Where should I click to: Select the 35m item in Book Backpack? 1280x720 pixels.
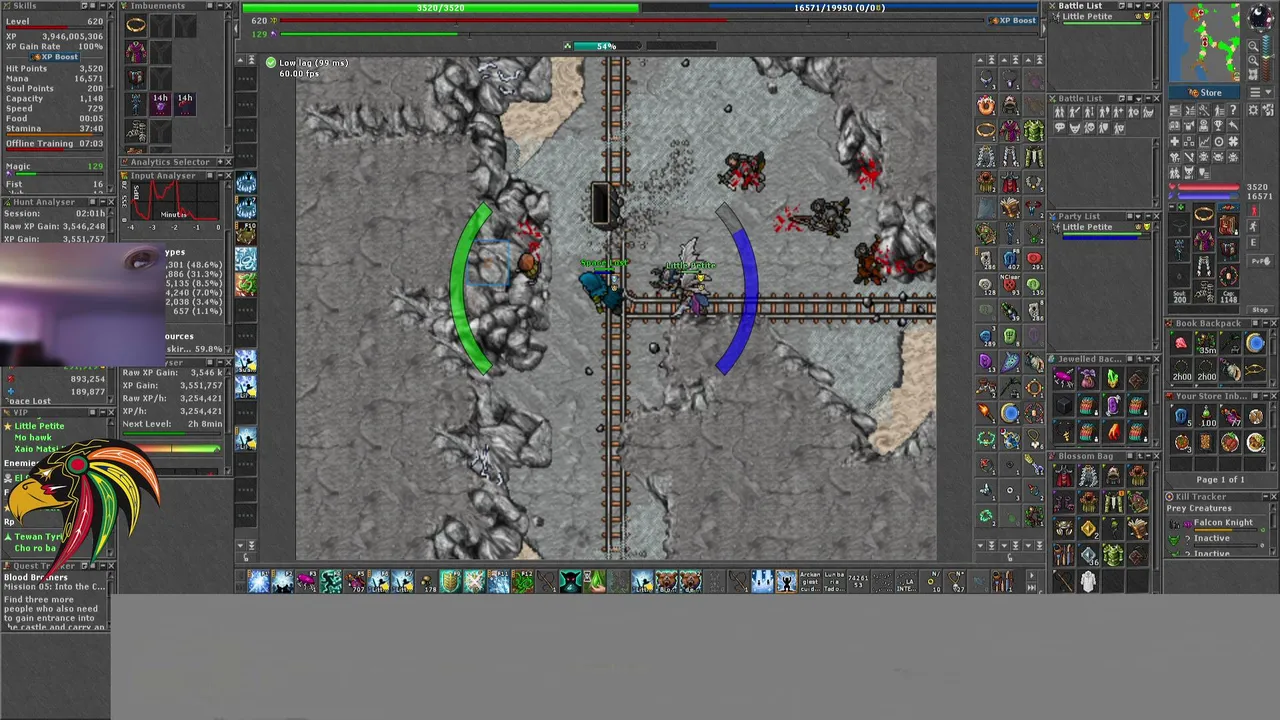point(1206,344)
